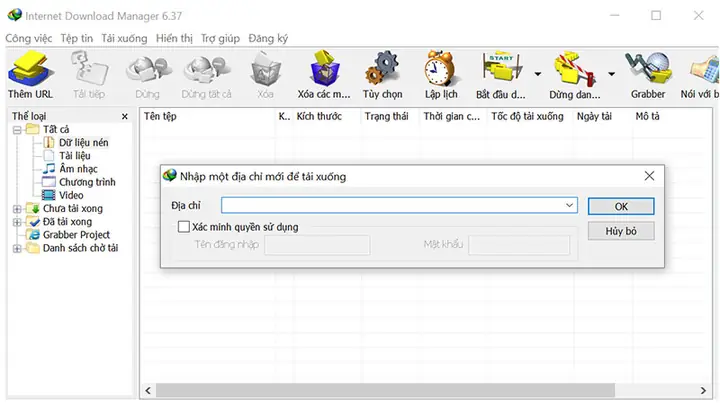720x405 pixels.
Task: Select the Tài liệu tree item
Action: coord(74,156)
